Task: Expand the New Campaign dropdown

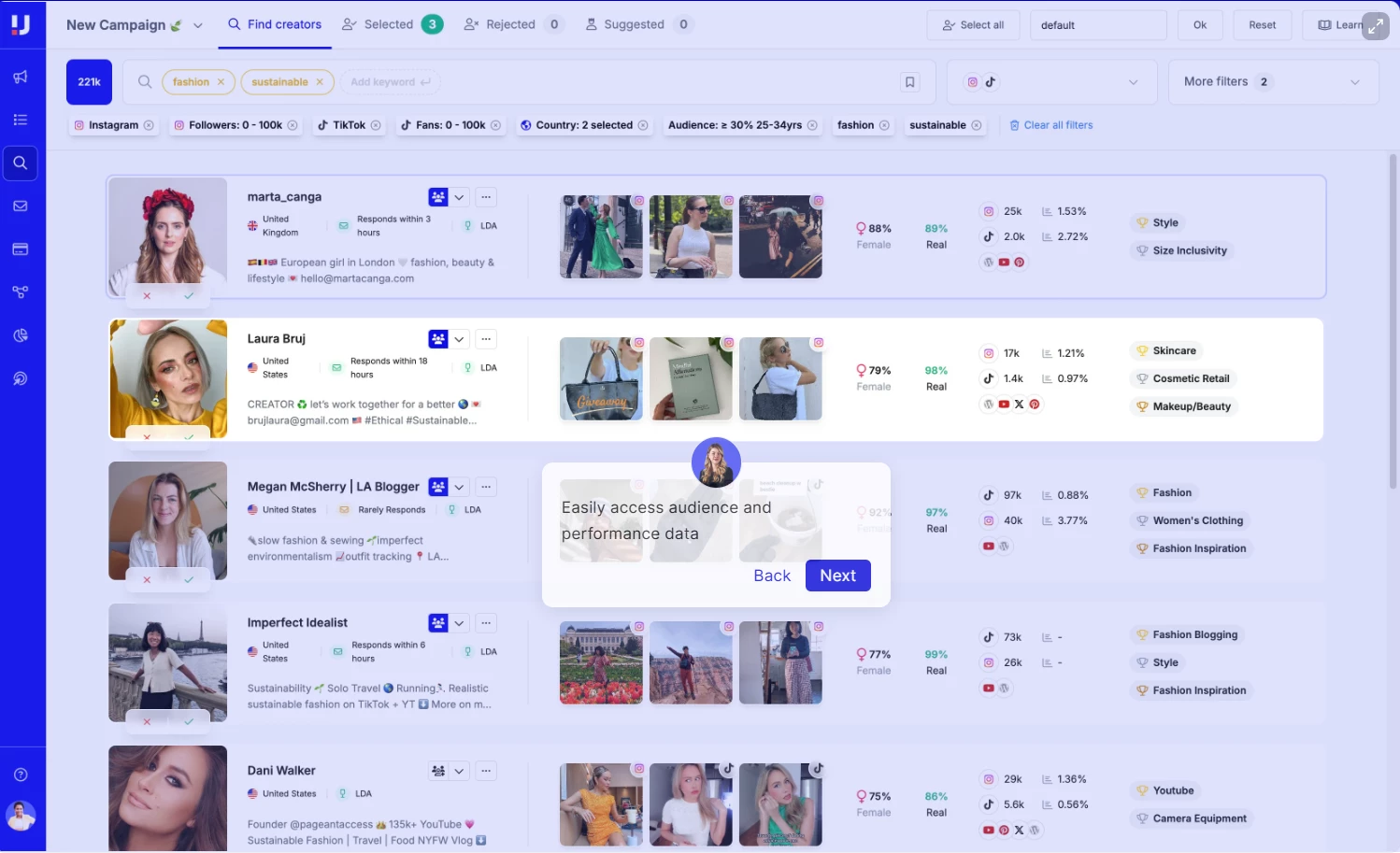Action: pyautogui.click(x=198, y=25)
